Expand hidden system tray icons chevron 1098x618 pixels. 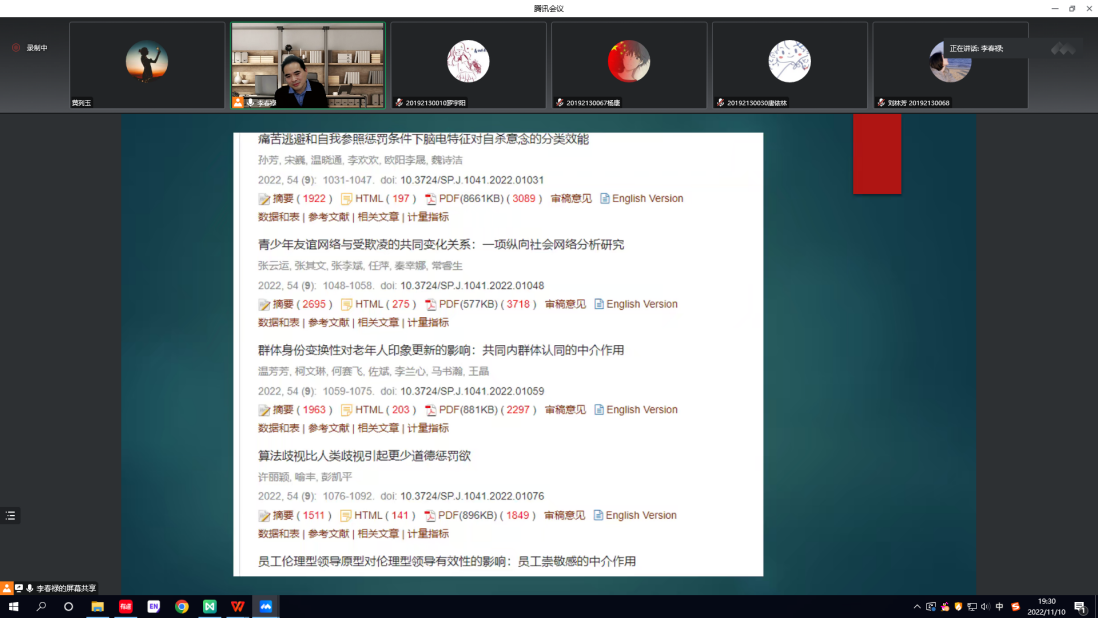(917, 607)
